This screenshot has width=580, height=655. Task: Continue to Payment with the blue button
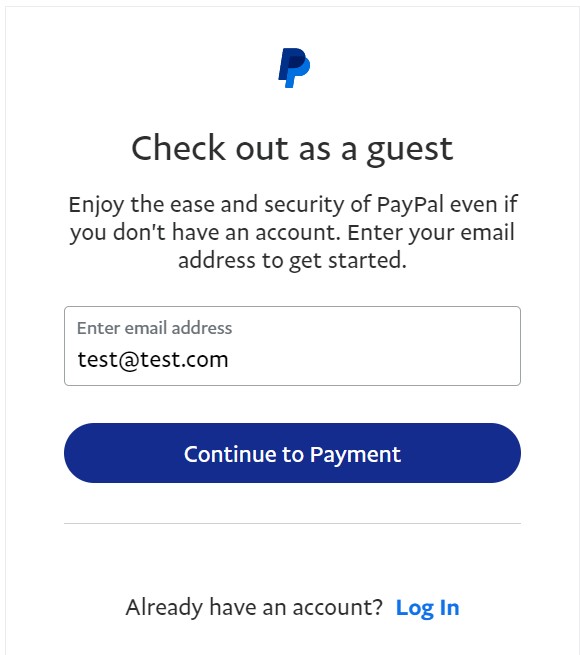(x=292, y=453)
